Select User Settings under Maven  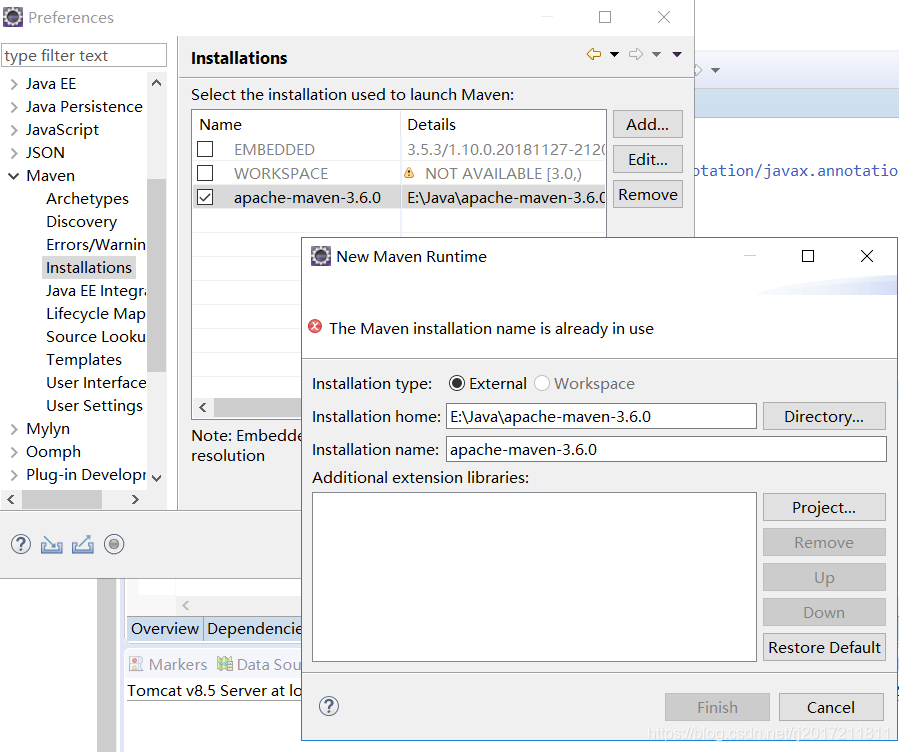coord(94,405)
